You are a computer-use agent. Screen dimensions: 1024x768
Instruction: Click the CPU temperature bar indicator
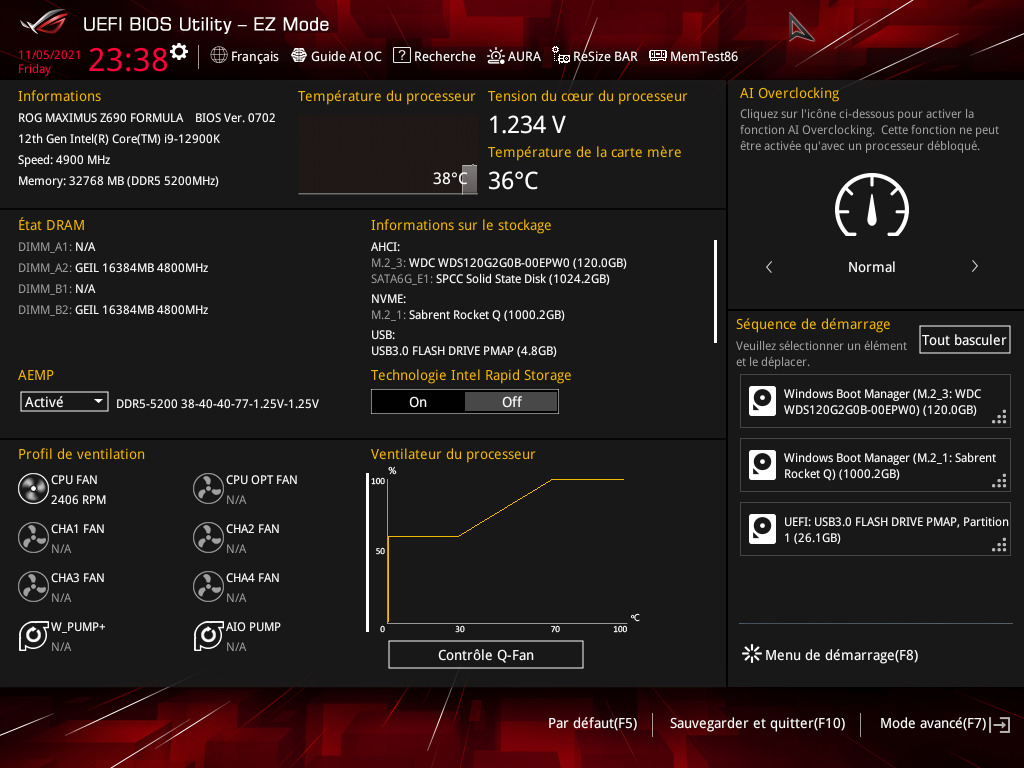pos(469,179)
